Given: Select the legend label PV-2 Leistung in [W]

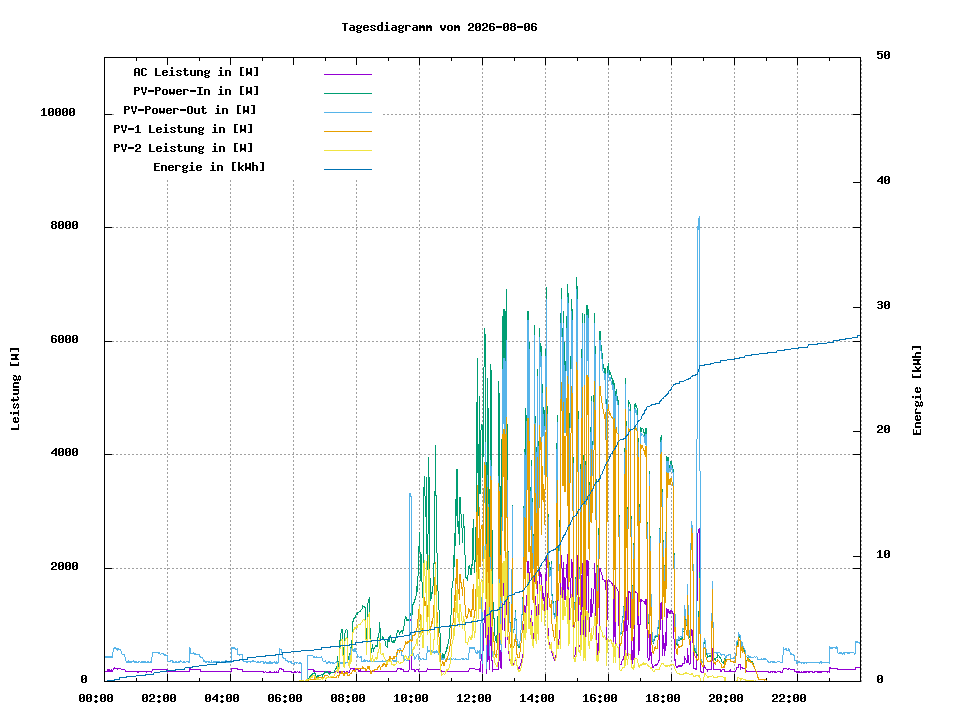Looking at the screenshot, I should tap(183, 148).
